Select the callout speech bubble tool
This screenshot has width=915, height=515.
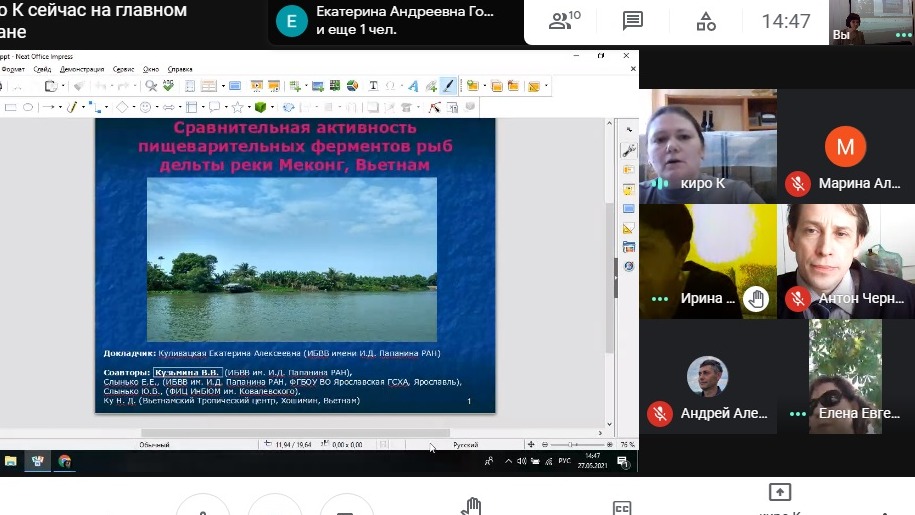pyautogui.click(x=215, y=107)
